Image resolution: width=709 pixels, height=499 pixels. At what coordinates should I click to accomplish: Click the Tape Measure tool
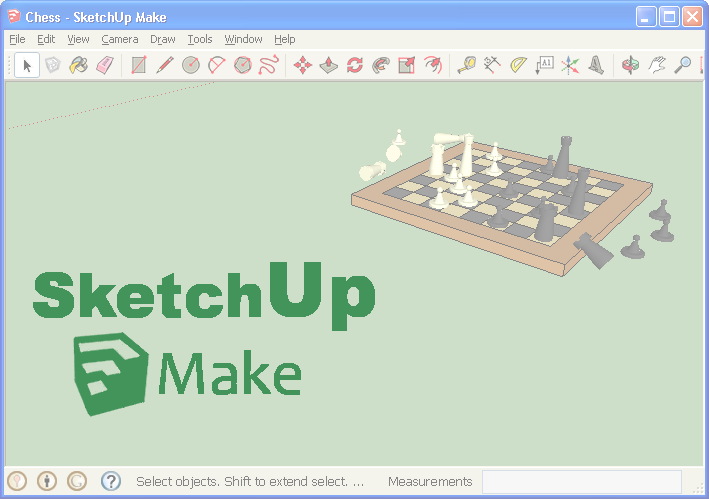click(x=466, y=65)
